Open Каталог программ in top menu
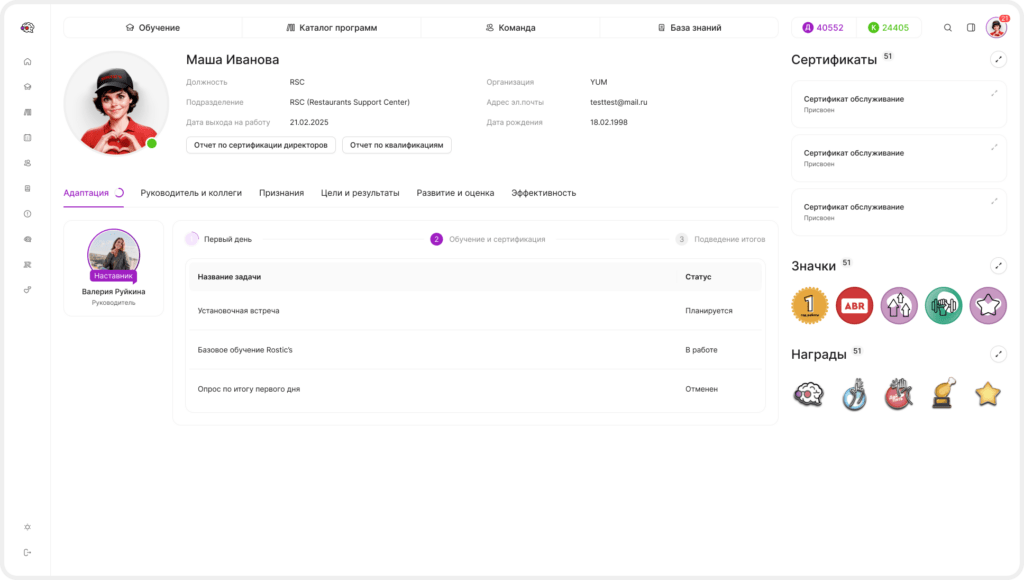This screenshot has width=1024, height=580. 332,27
